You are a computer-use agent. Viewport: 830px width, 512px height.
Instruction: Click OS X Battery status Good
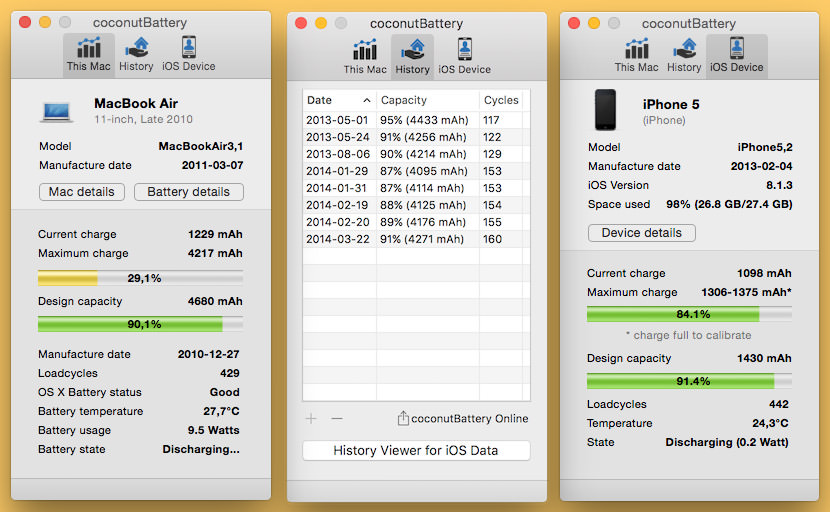click(224, 392)
